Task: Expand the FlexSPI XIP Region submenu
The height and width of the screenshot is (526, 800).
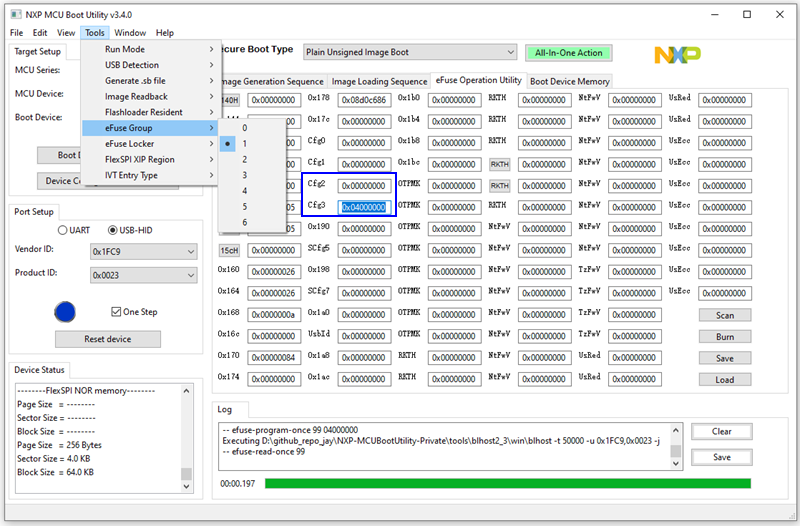Action: [152, 159]
